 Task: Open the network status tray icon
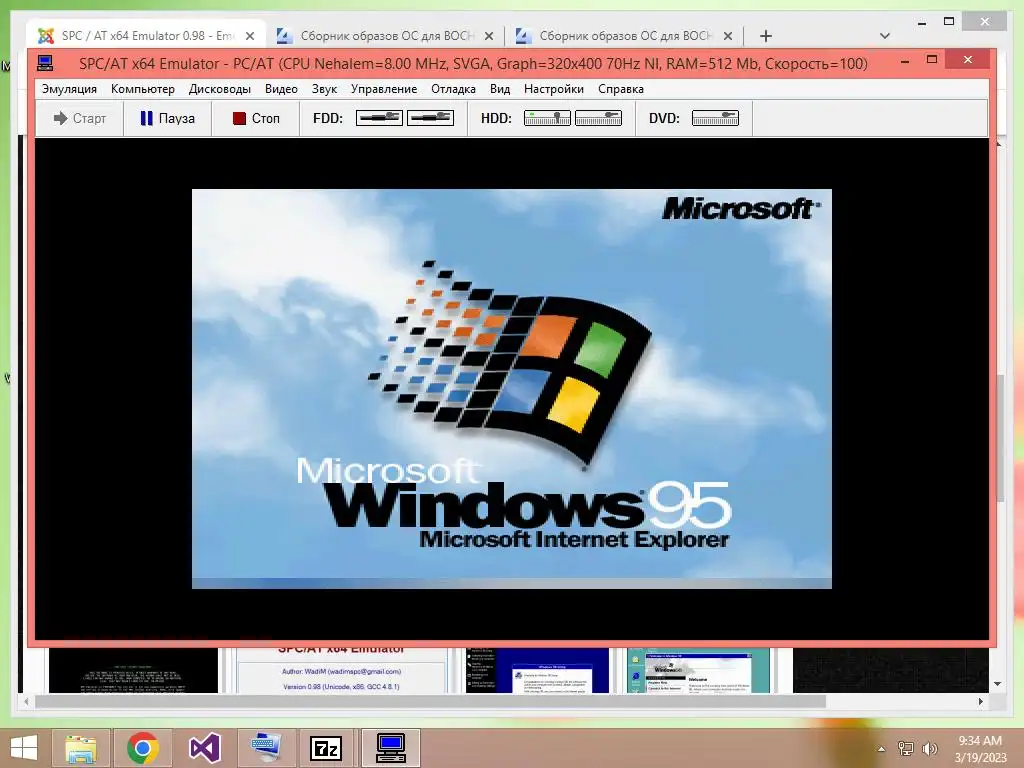(x=906, y=749)
